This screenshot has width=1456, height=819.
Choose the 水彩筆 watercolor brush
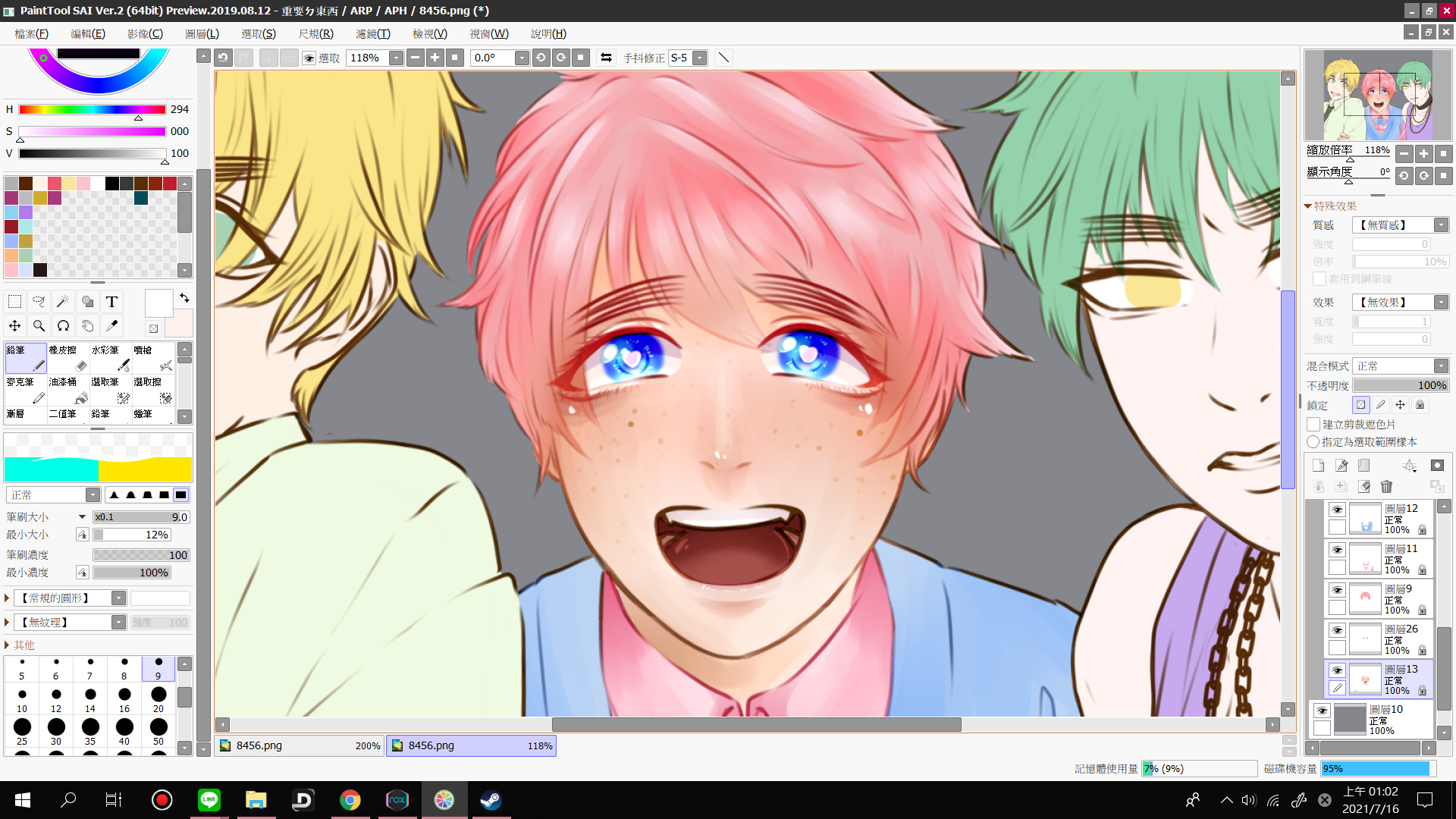[111, 358]
